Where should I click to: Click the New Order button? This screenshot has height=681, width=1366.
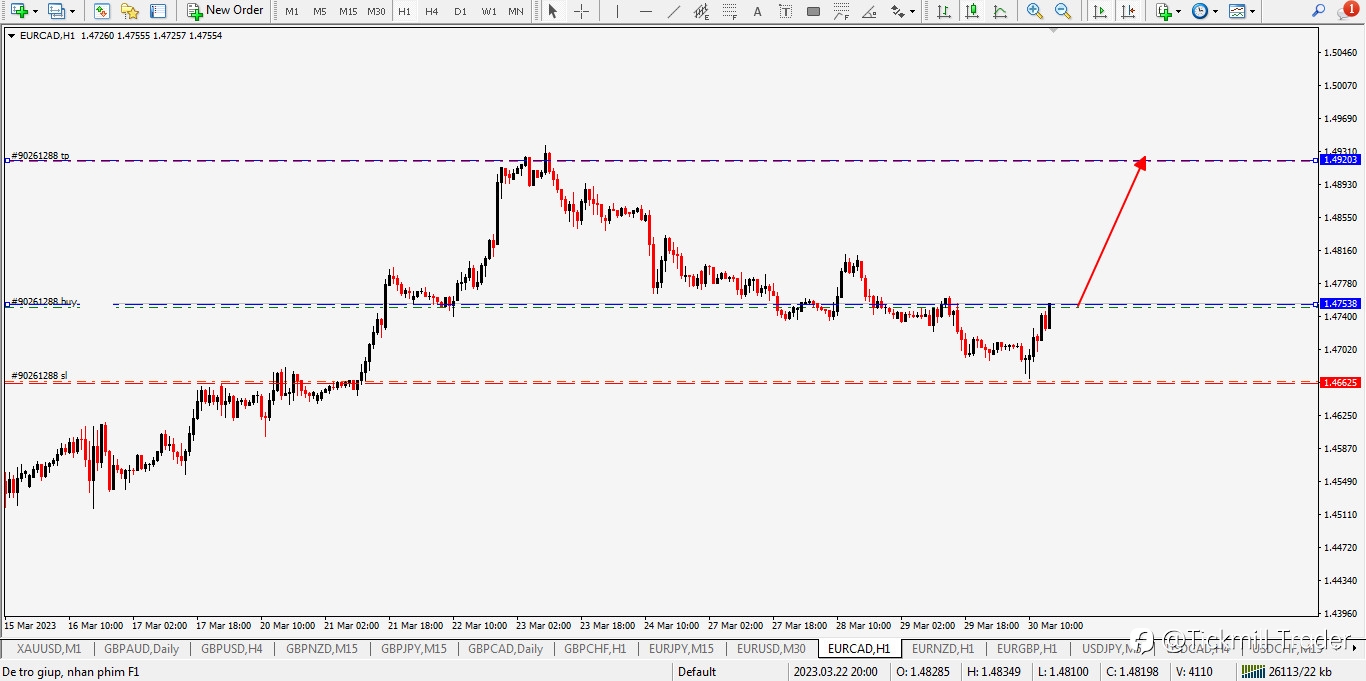point(225,11)
